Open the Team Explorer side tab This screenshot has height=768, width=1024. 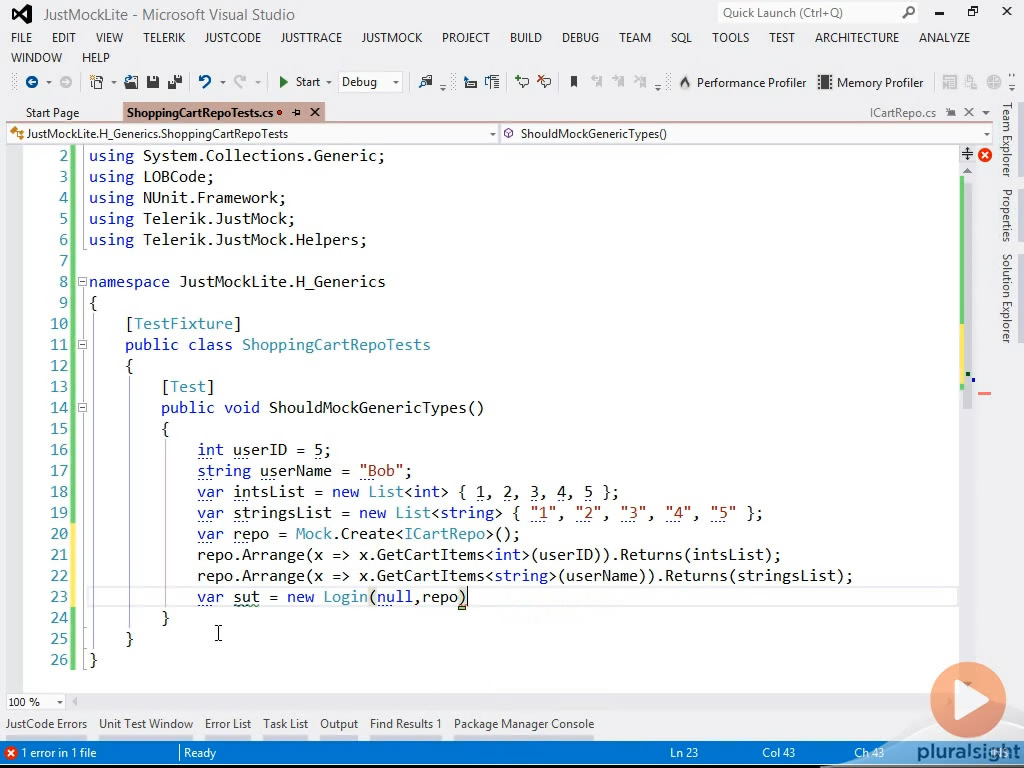tap(1007, 139)
